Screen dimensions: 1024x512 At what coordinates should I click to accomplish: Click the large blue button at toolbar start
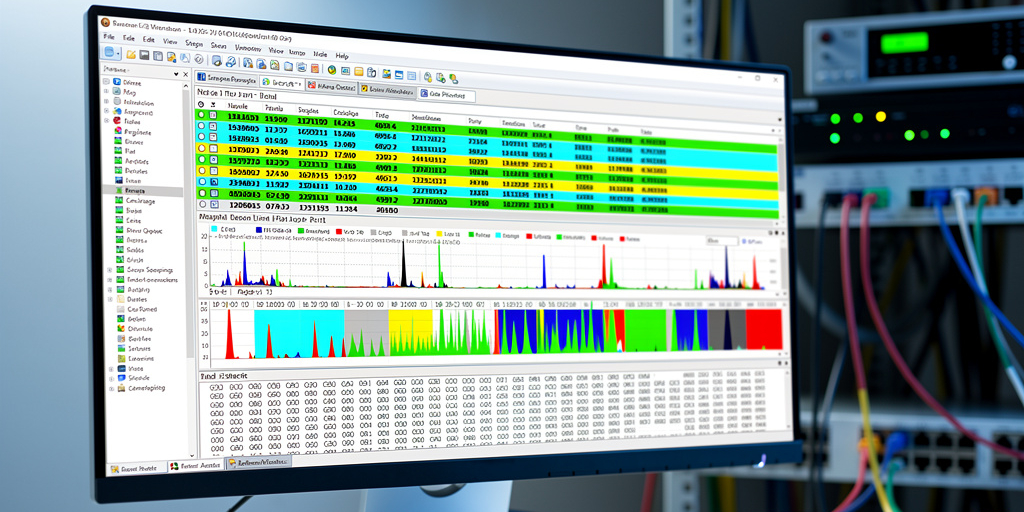111,53
